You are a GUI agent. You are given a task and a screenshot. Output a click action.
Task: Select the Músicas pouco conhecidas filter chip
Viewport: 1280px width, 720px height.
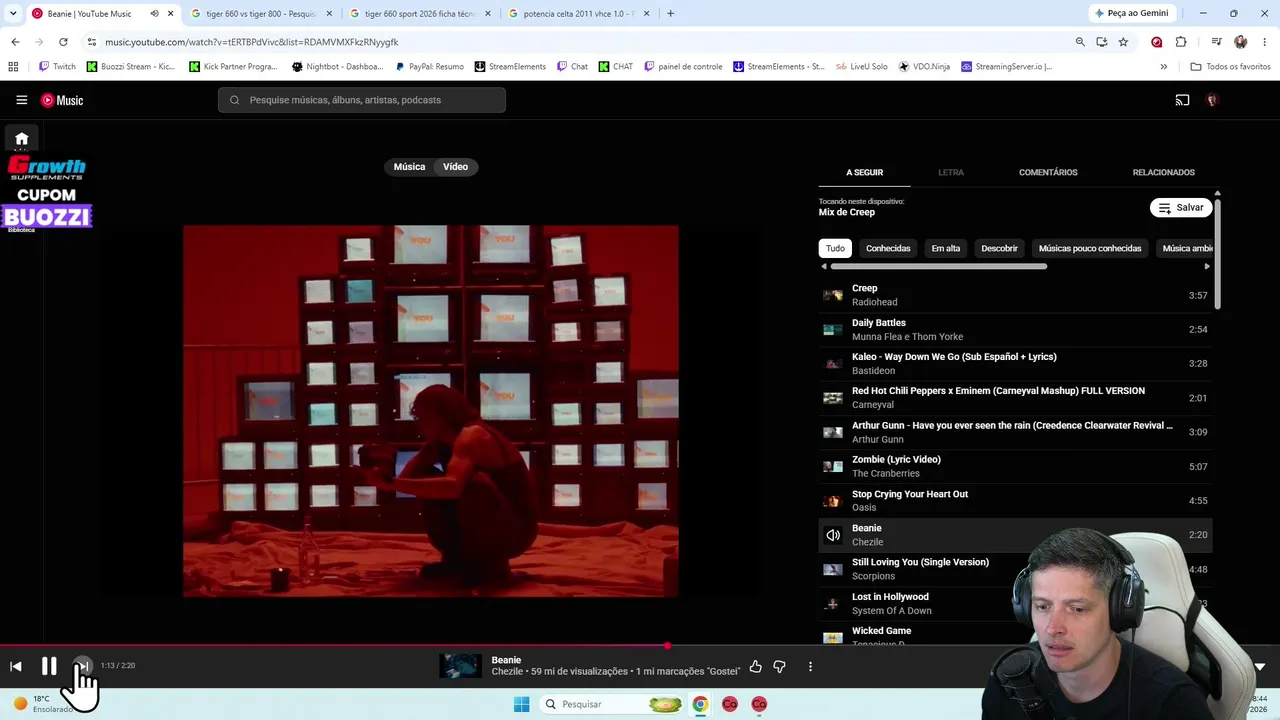click(1090, 248)
